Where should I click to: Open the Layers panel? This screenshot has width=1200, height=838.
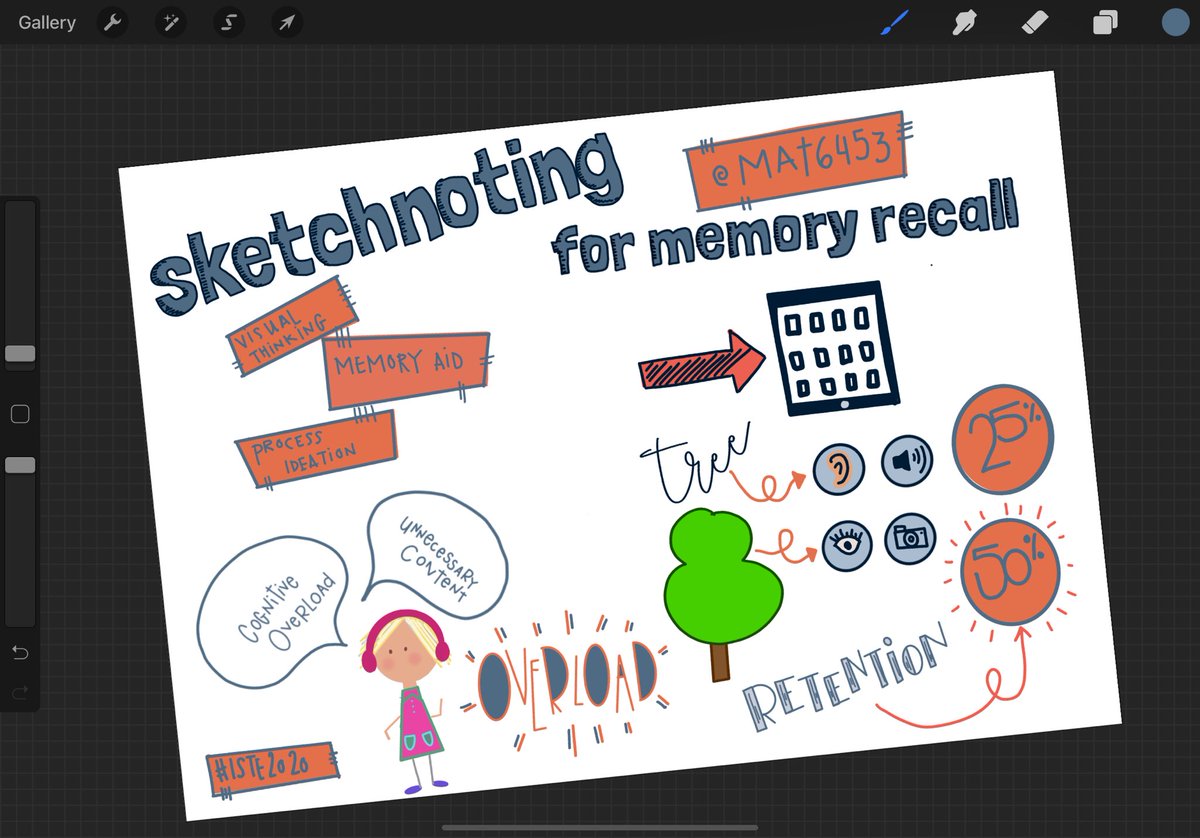coord(1105,22)
